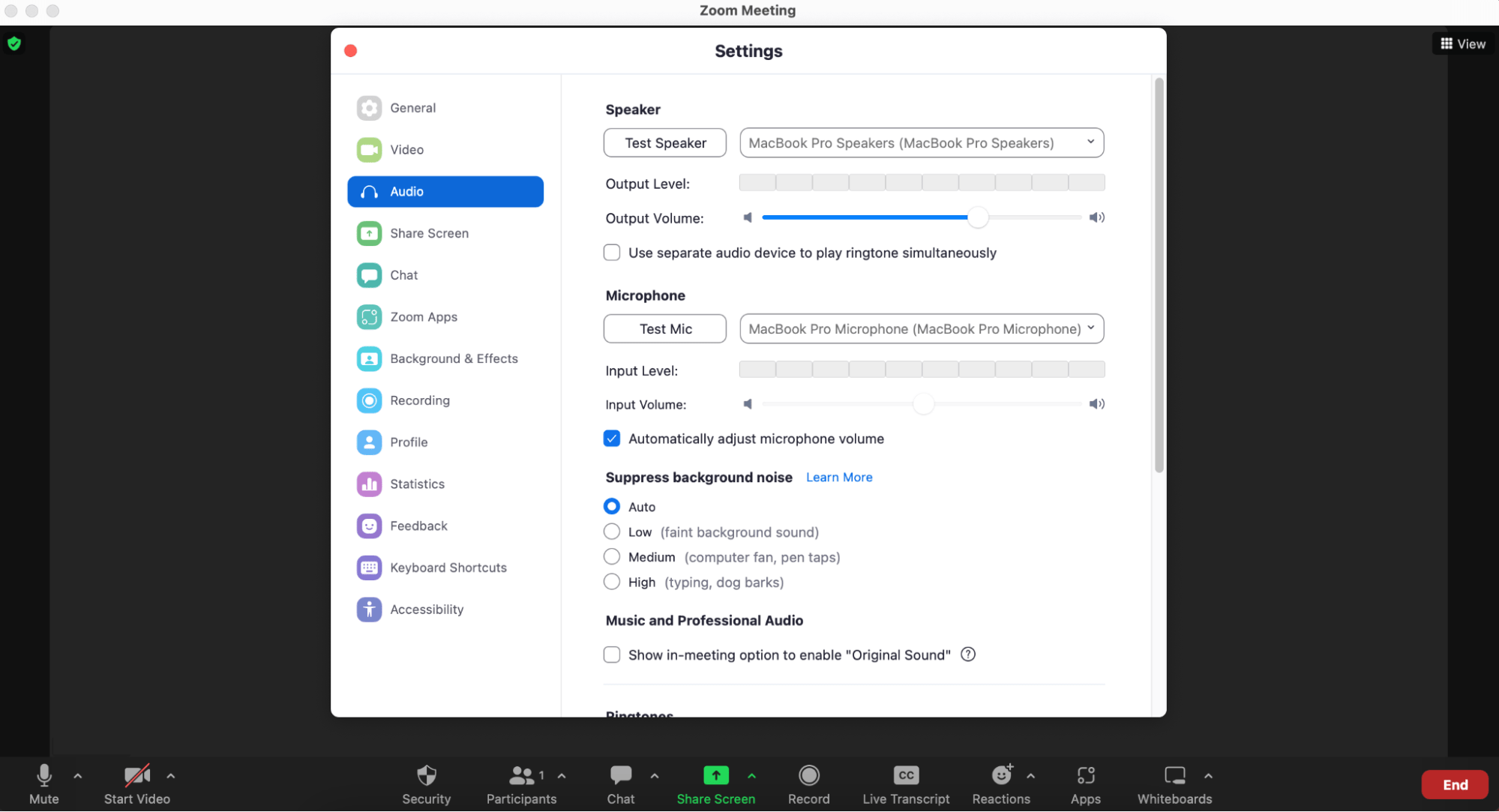Click the Test Speaker button
Screen dimensions: 1499x812
664,142
